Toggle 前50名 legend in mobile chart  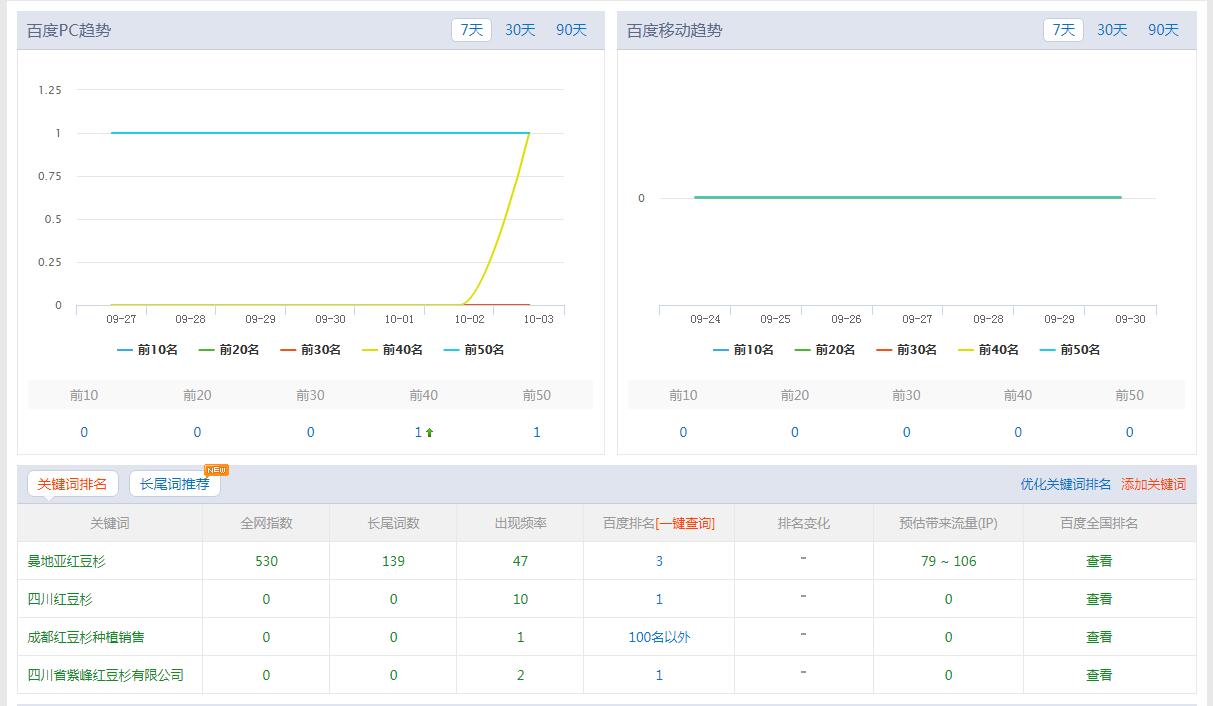pyautogui.click(x=1071, y=350)
